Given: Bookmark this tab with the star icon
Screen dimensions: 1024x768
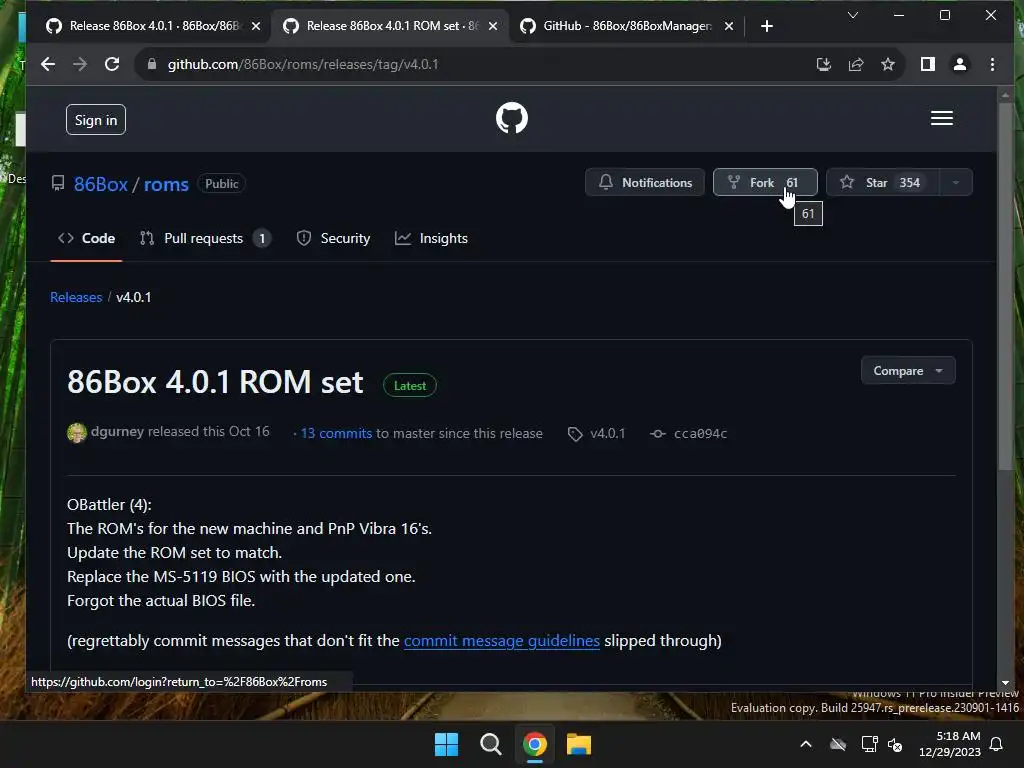Looking at the screenshot, I should (888, 64).
